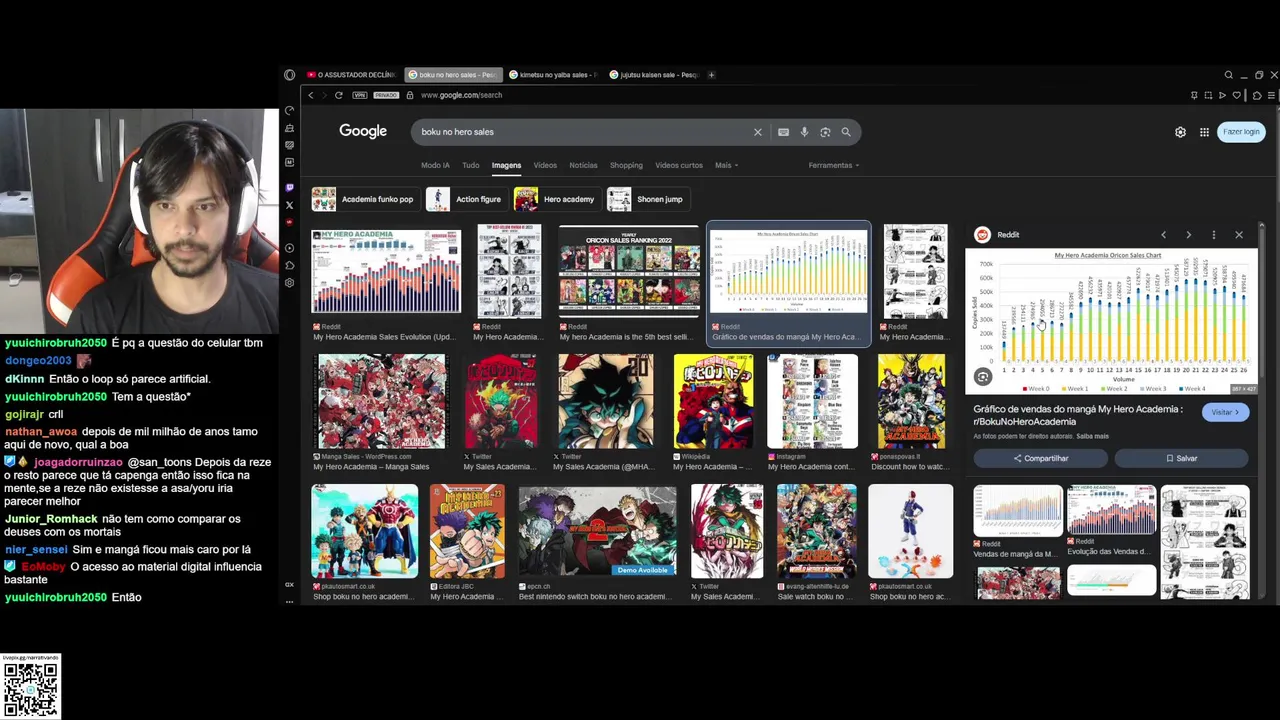Start voice search with the microphone icon
Screen dimensions: 1280x720
coord(804,132)
